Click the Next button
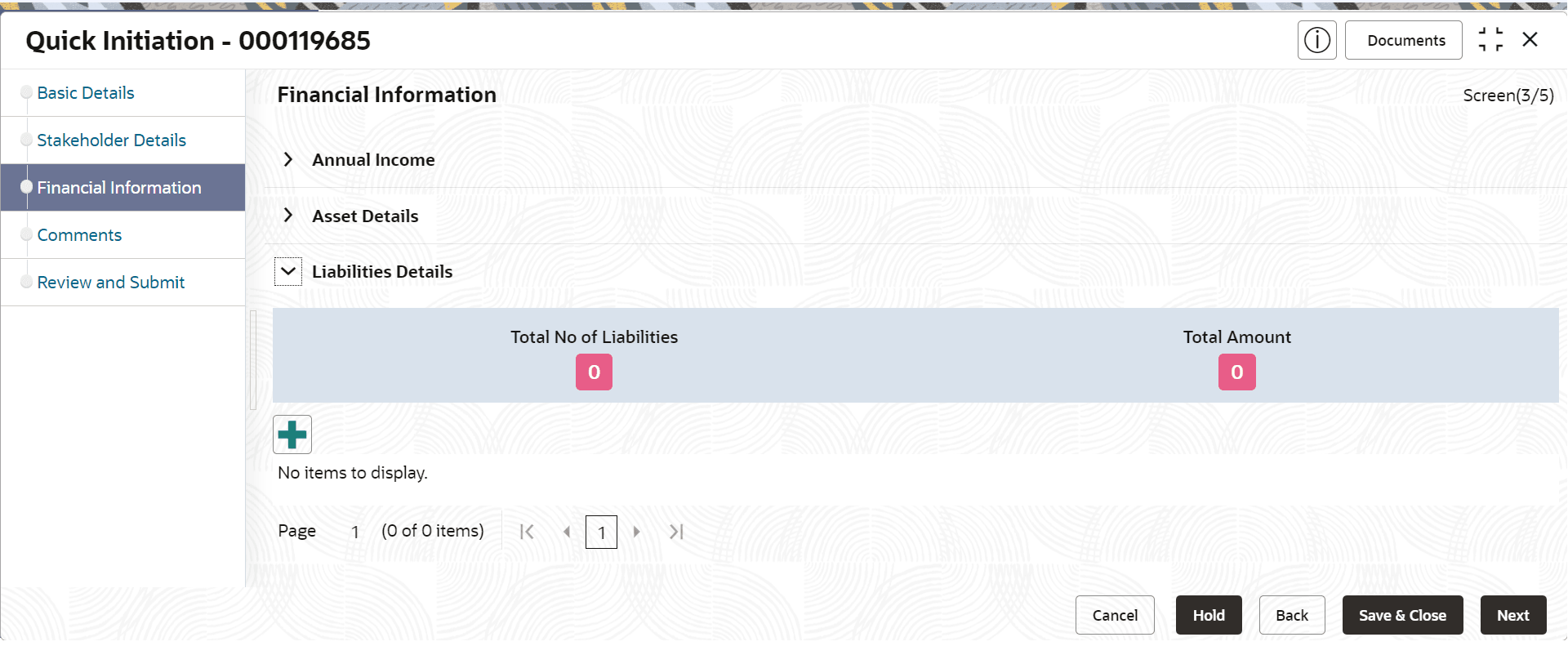Viewport: 1568px width, 655px height. click(1512, 615)
